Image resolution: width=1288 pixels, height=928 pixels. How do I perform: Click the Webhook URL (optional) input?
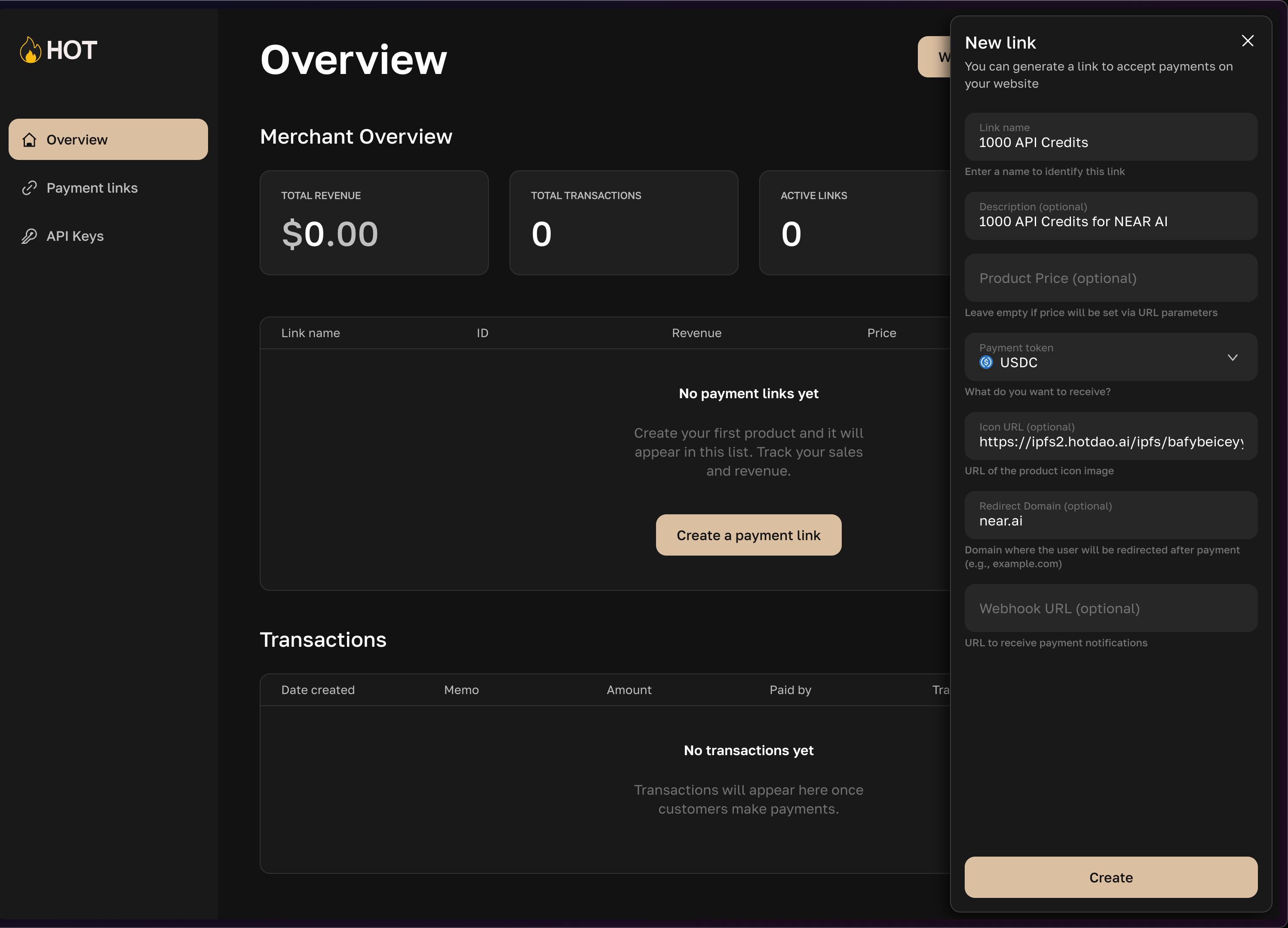[1110, 608]
